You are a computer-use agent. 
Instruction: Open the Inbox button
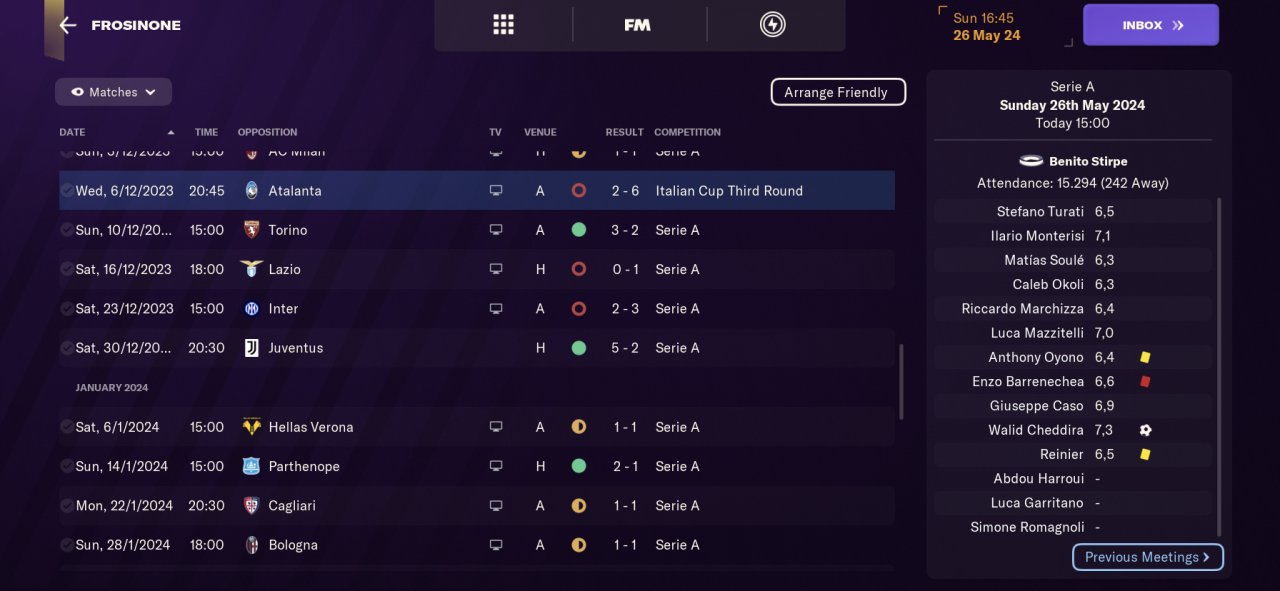tap(1150, 25)
